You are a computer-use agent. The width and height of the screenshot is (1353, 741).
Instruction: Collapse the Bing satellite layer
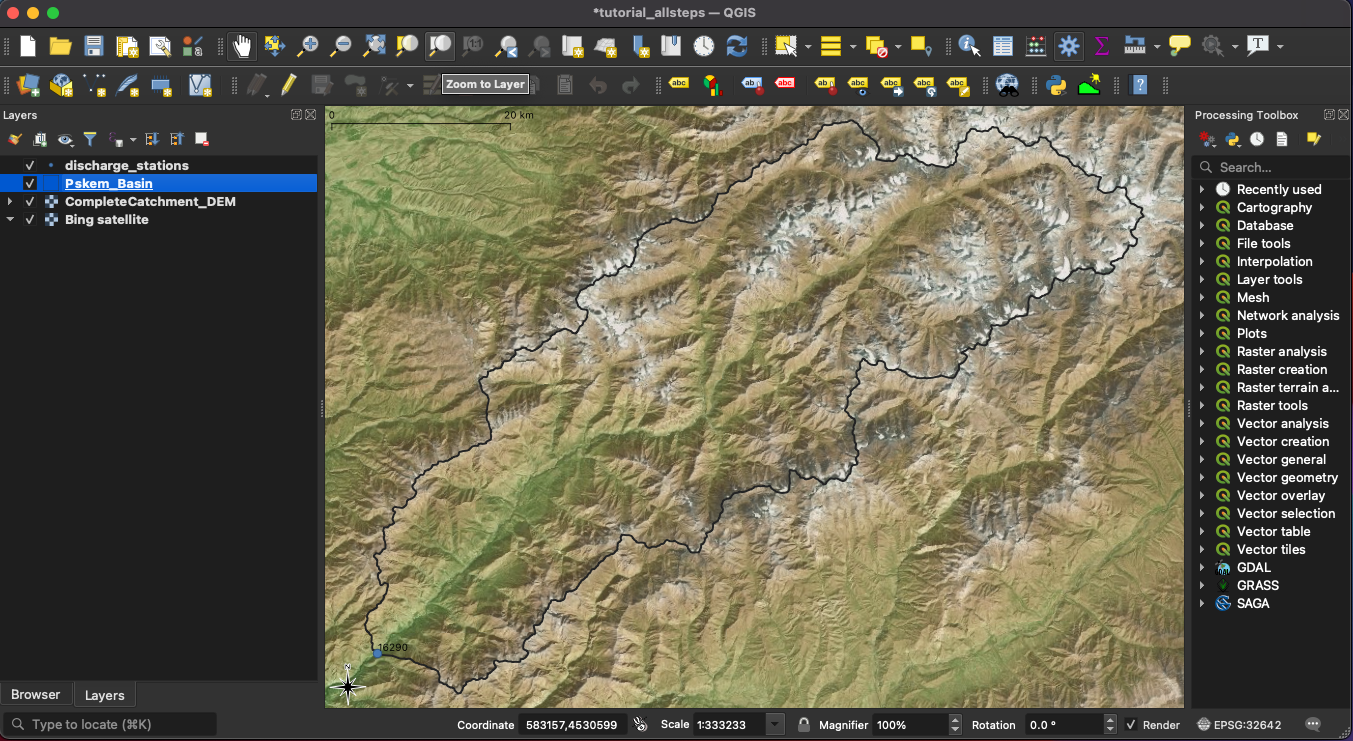[x=10, y=219]
